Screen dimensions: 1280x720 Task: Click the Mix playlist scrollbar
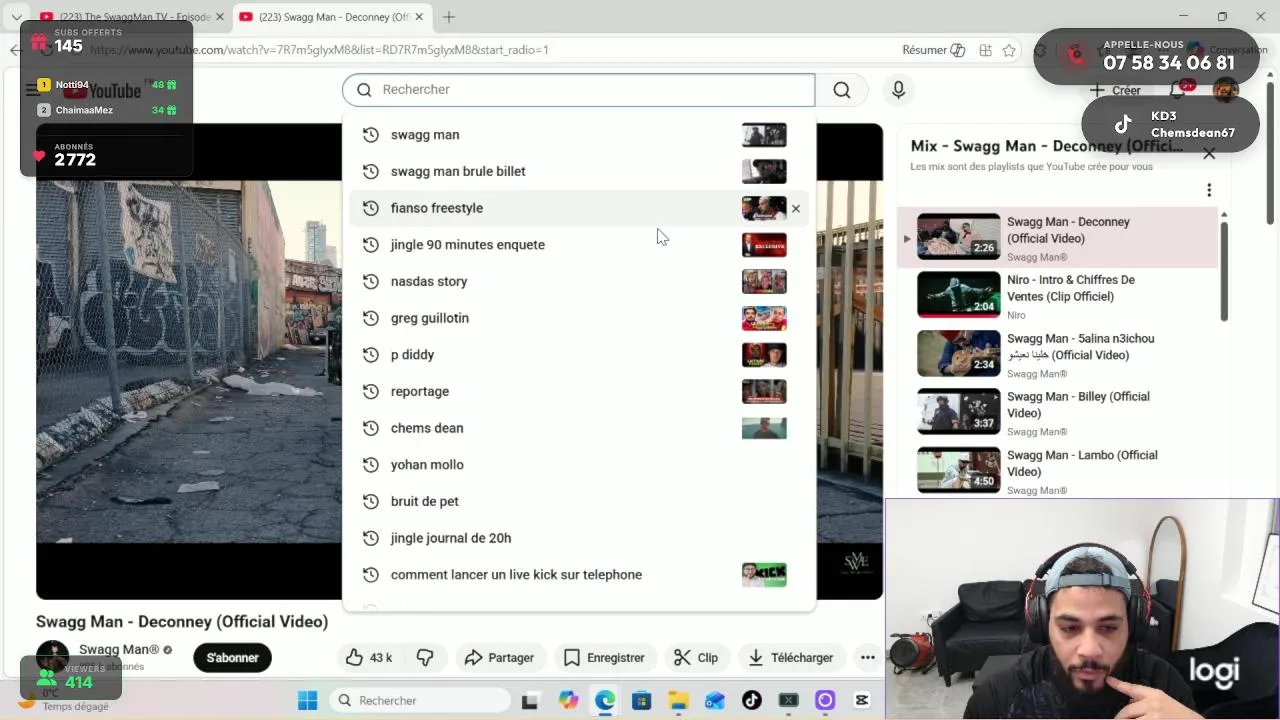click(1224, 270)
